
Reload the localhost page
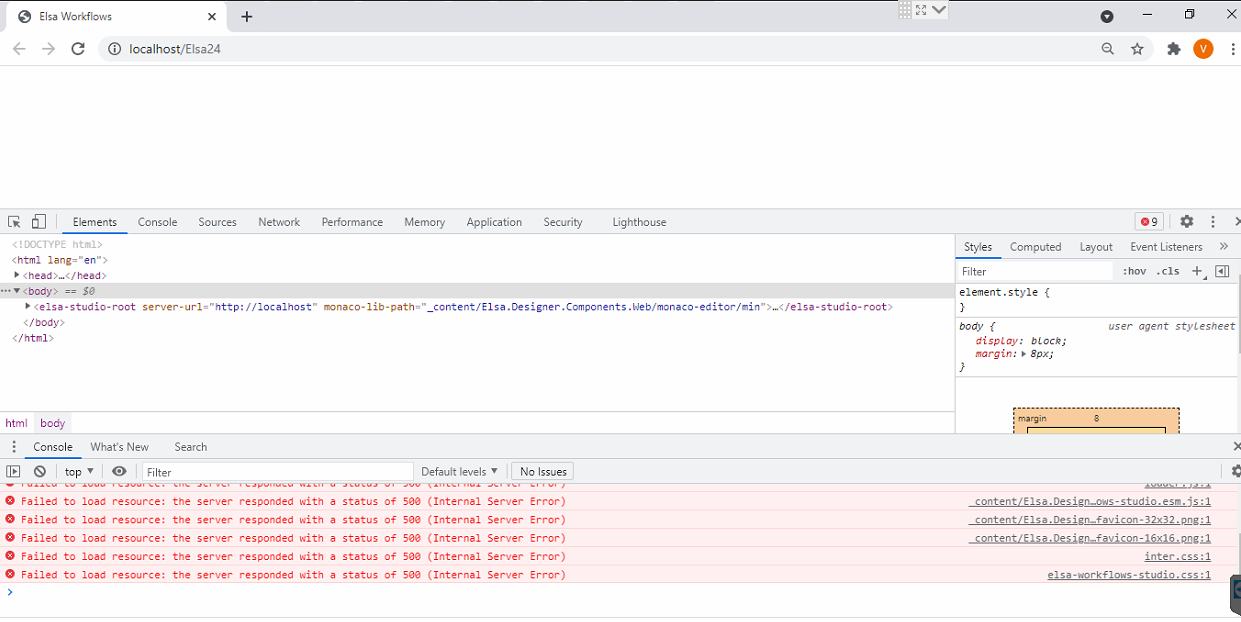tap(78, 49)
